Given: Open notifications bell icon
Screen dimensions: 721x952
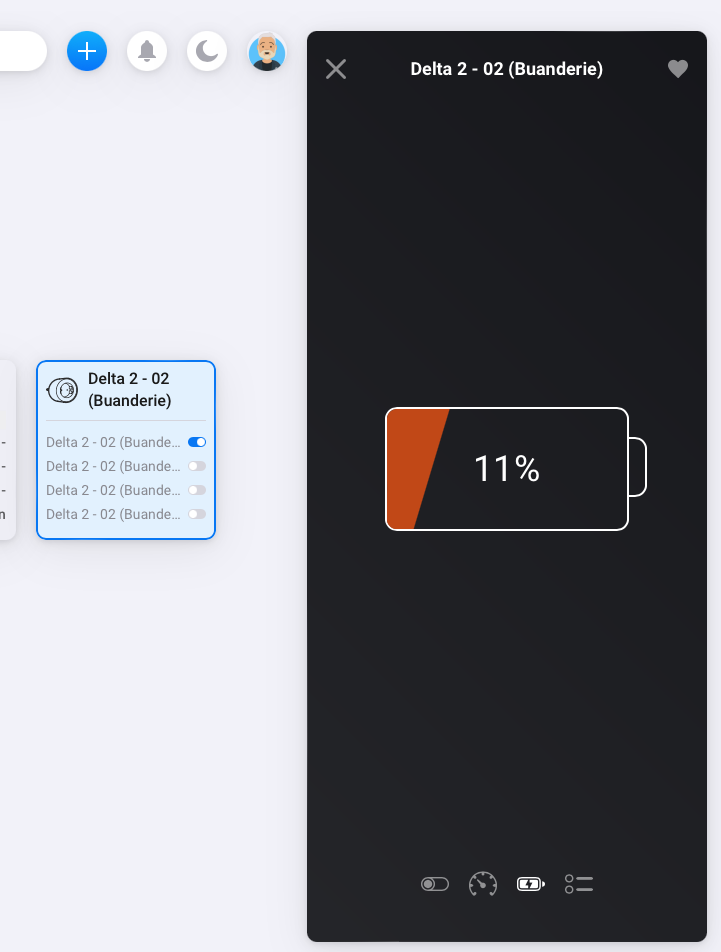Looking at the screenshot, I should (x=147, y=51).
